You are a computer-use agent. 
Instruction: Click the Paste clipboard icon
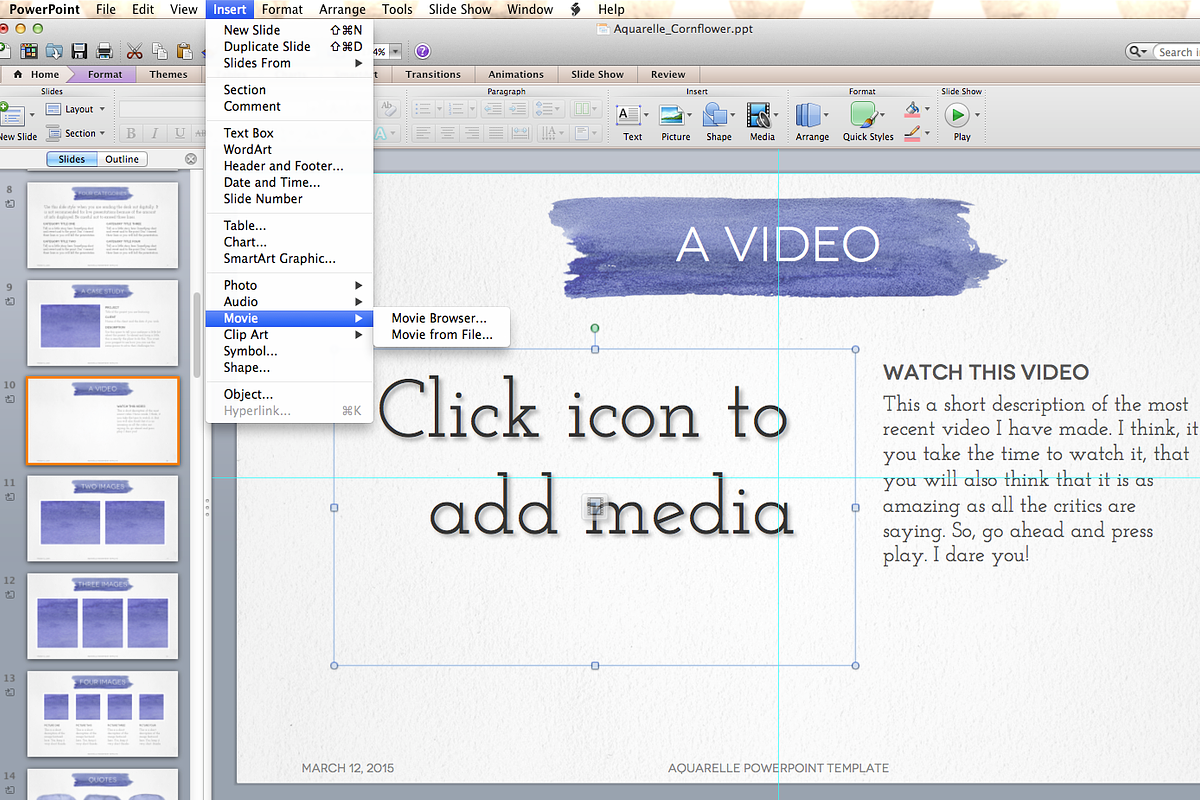point(184,51)
